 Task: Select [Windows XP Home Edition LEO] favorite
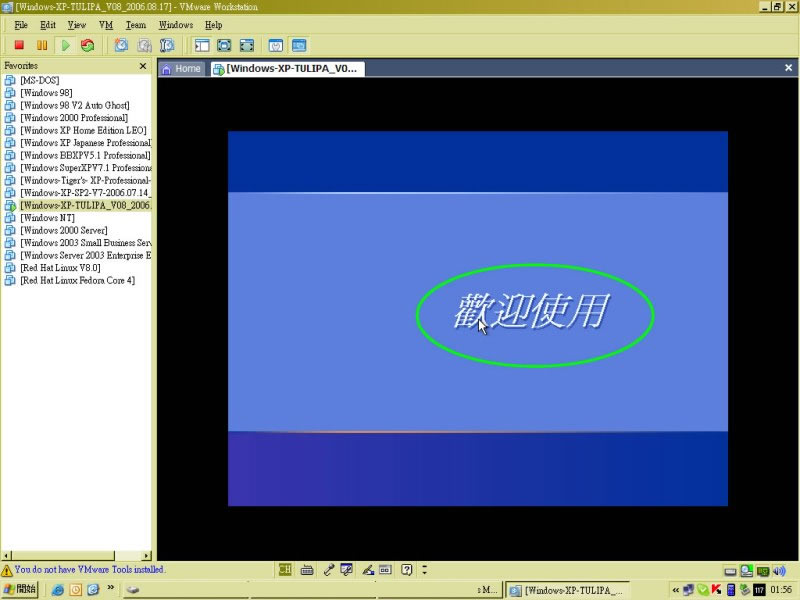tap(83, 131)
